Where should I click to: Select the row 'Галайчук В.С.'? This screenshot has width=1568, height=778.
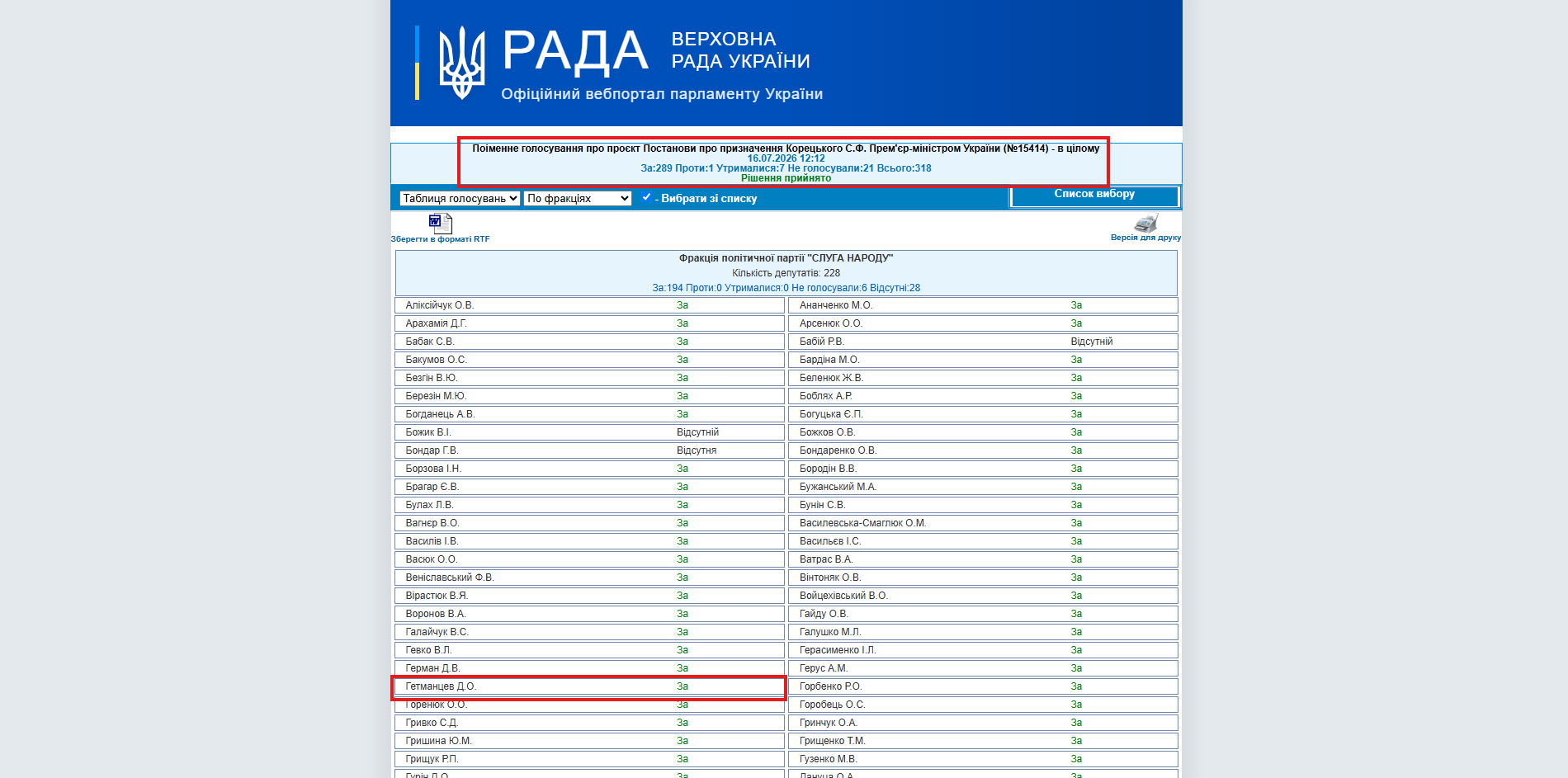589,632
